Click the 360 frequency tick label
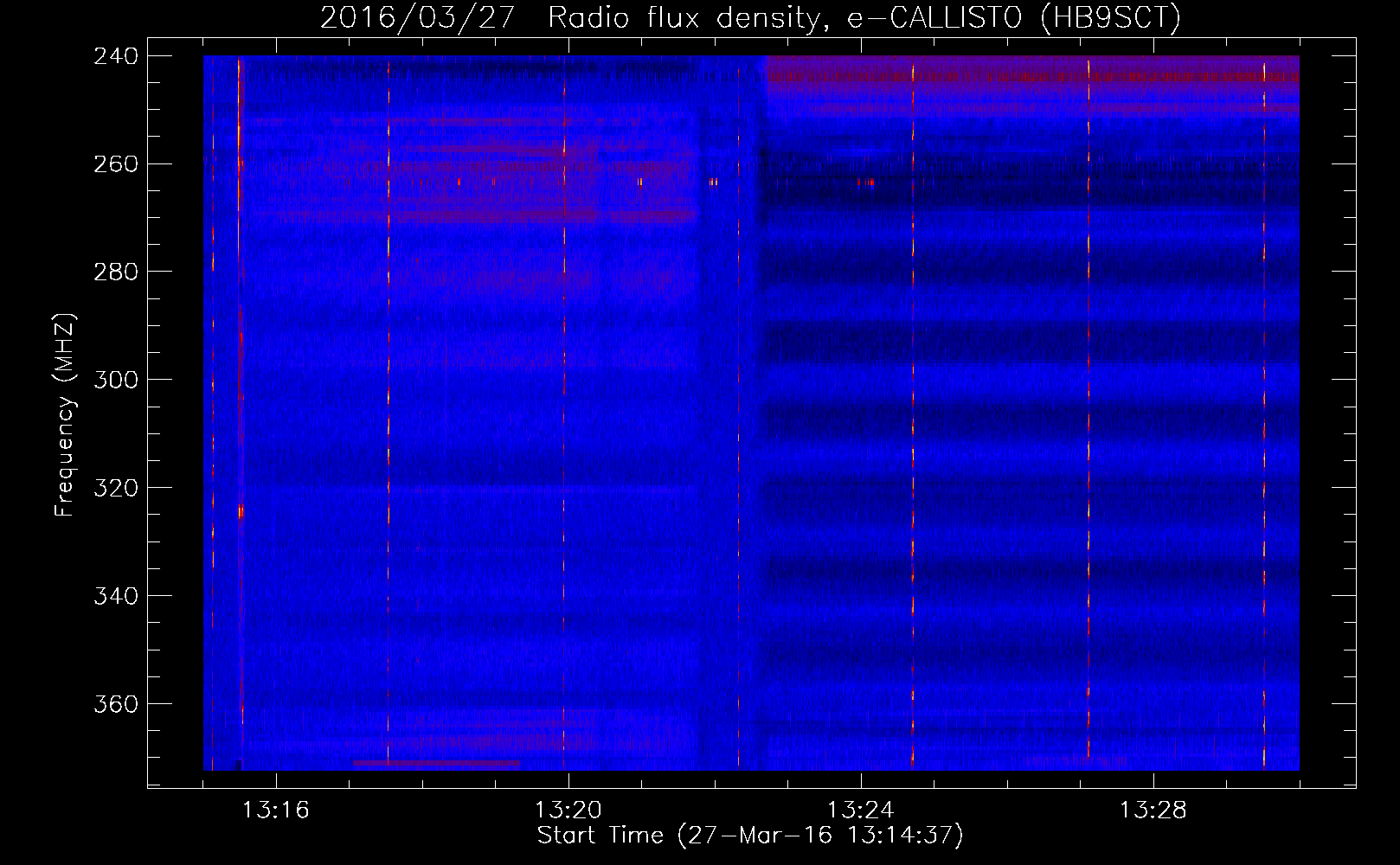1400x865 pixels. click(116, 704)
